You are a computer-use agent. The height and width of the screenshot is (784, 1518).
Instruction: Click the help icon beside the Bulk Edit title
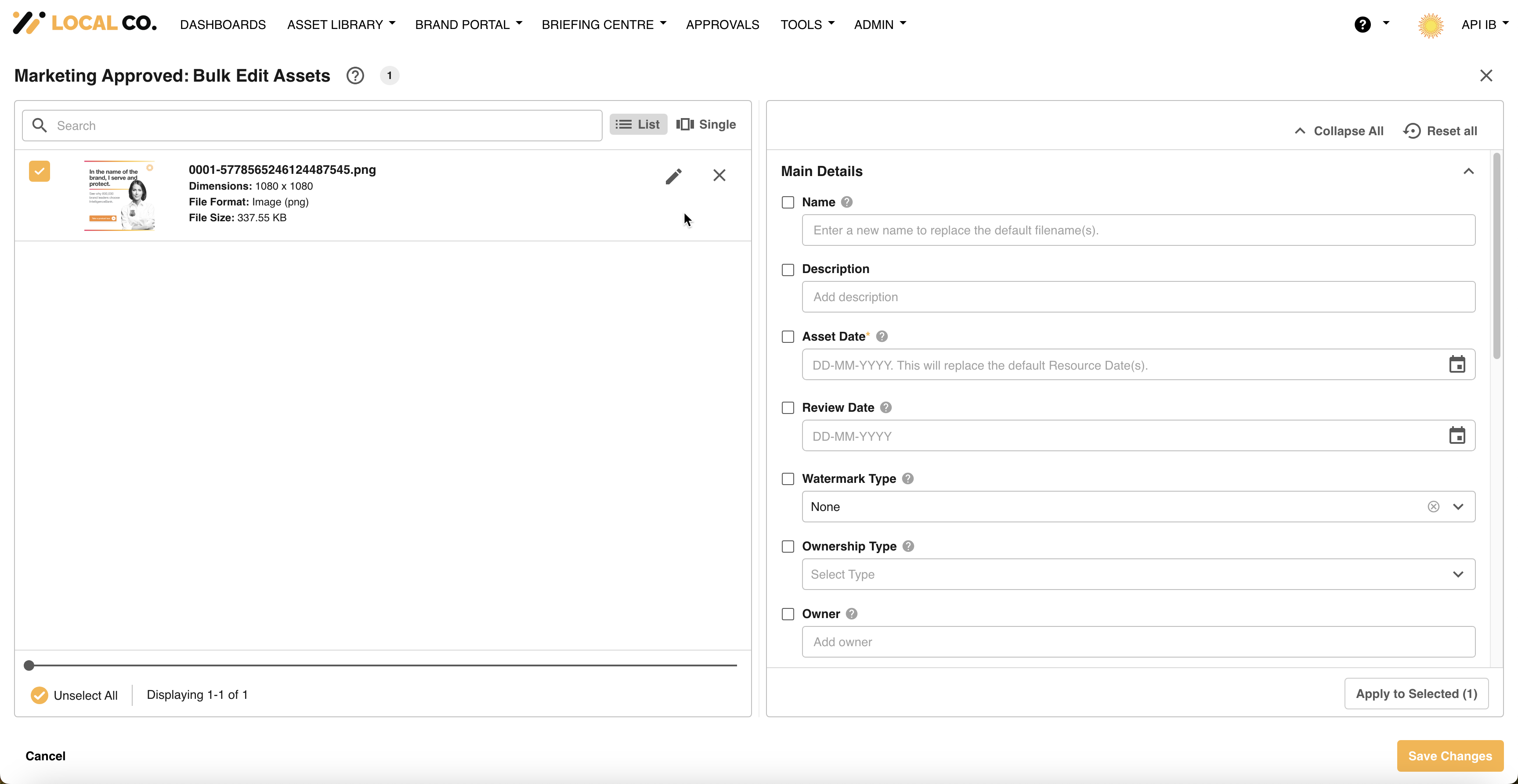coord(355,76)
